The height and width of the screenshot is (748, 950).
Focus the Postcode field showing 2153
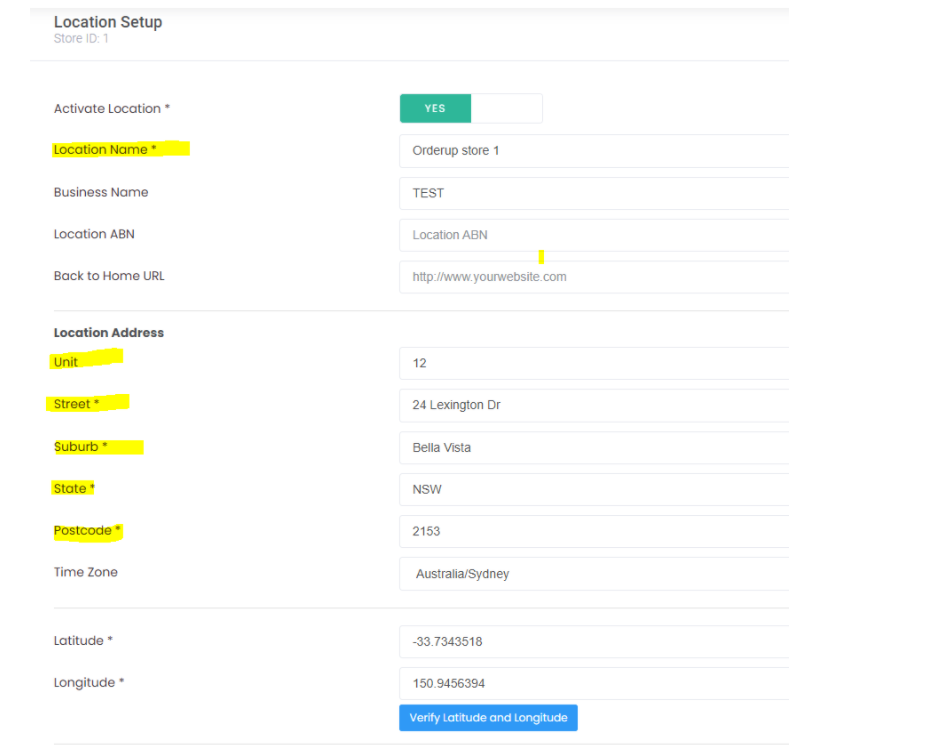(593, 531)
